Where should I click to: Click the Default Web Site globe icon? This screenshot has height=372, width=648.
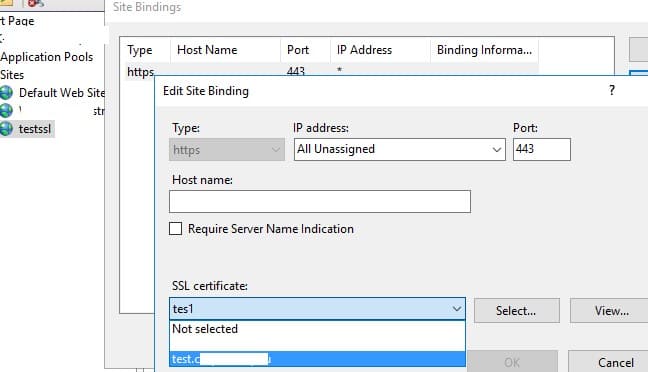tap(6, 93)
